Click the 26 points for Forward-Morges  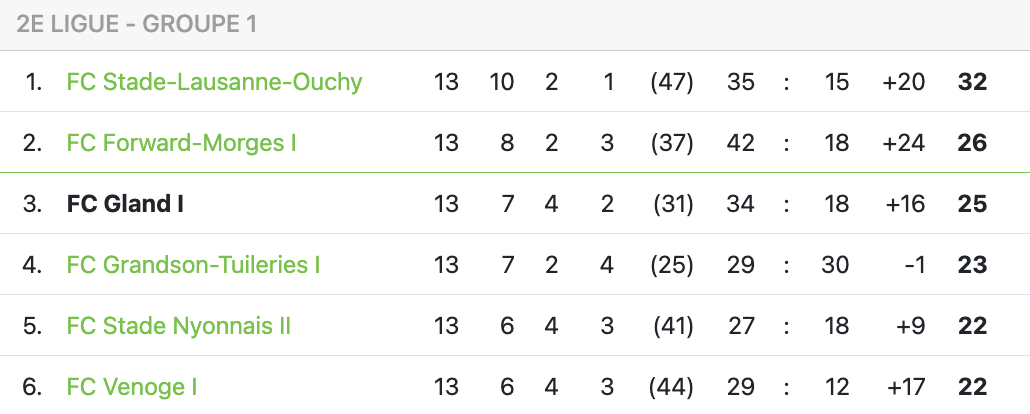972,143
